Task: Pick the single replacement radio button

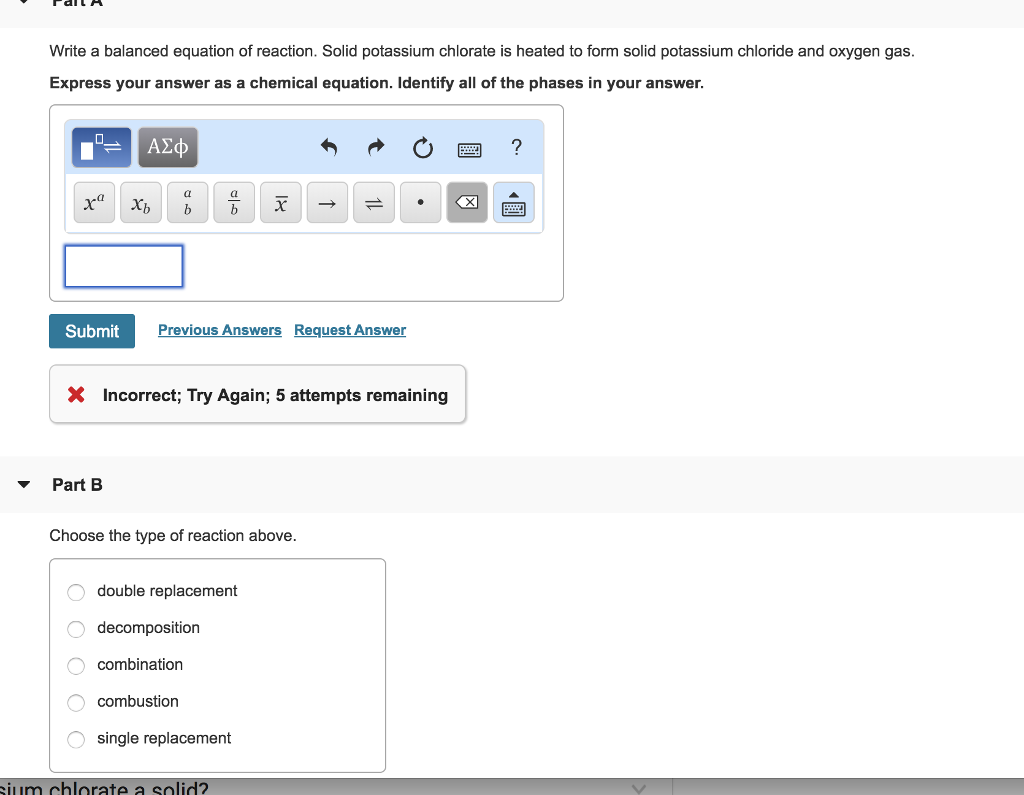Action: (x=76, y=739)
